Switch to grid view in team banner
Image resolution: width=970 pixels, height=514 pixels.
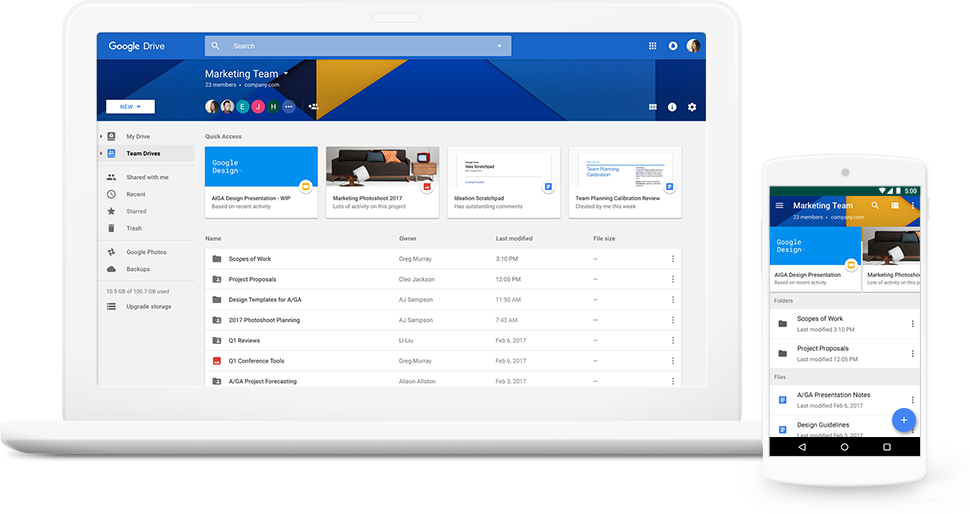pos(652,107)
